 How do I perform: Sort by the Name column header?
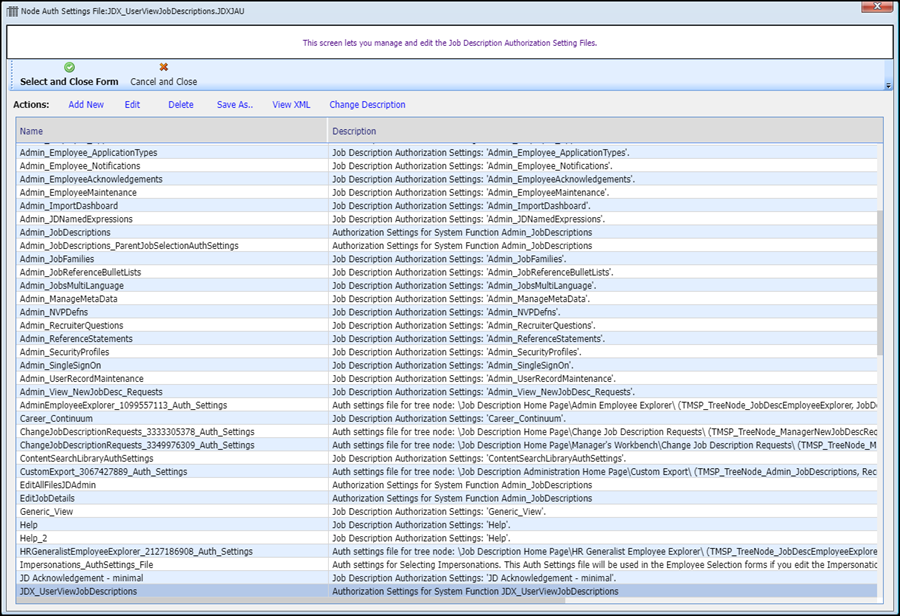(172, 131)
